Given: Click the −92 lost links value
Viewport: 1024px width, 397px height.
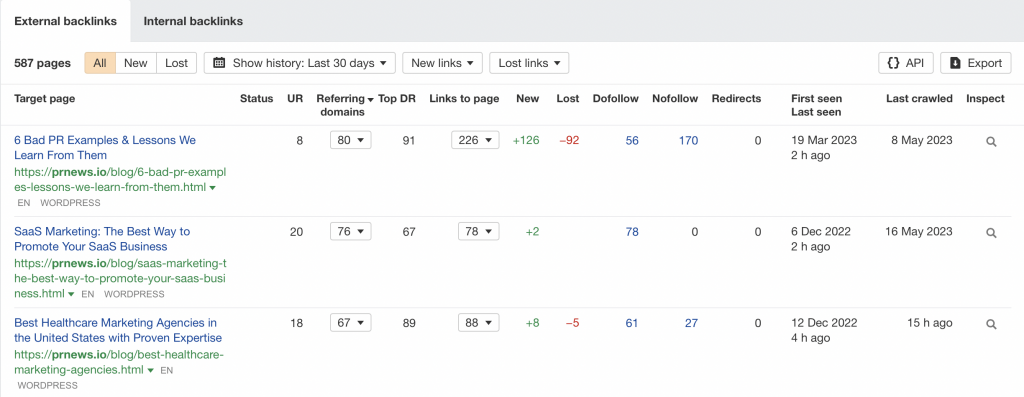Looking at the screenshot, I should [x=569, y=140].
